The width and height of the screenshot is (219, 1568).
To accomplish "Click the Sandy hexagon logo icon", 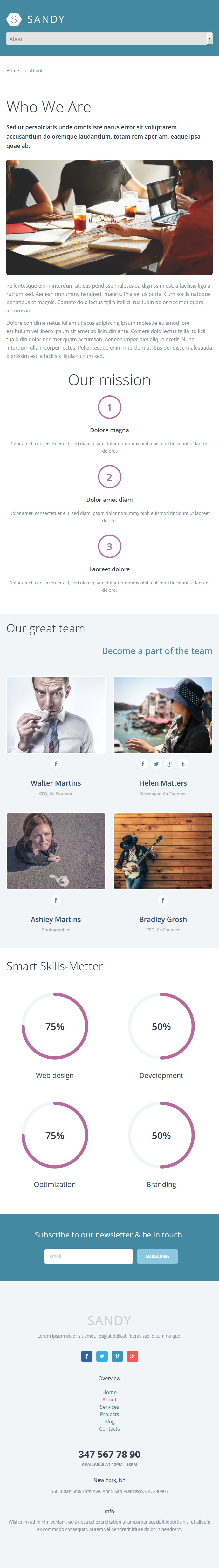I will point(13,19).
